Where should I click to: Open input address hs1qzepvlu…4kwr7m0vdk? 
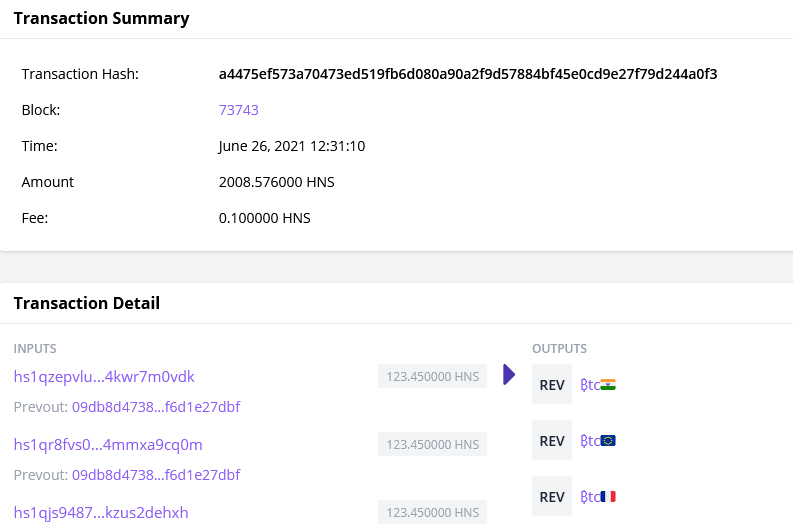[104, 377]
